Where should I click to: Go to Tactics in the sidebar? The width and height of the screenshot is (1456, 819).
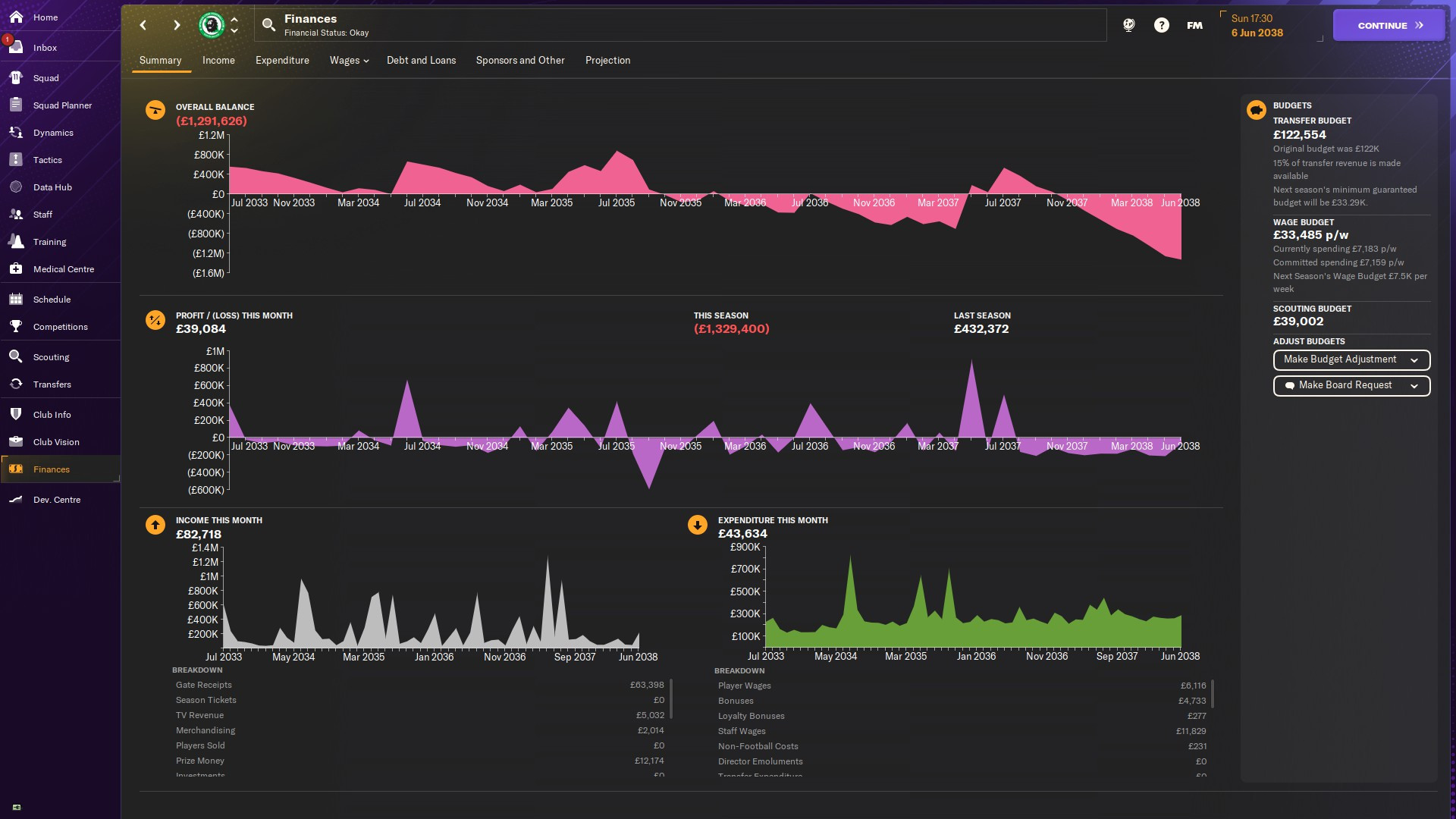(47, 160)
